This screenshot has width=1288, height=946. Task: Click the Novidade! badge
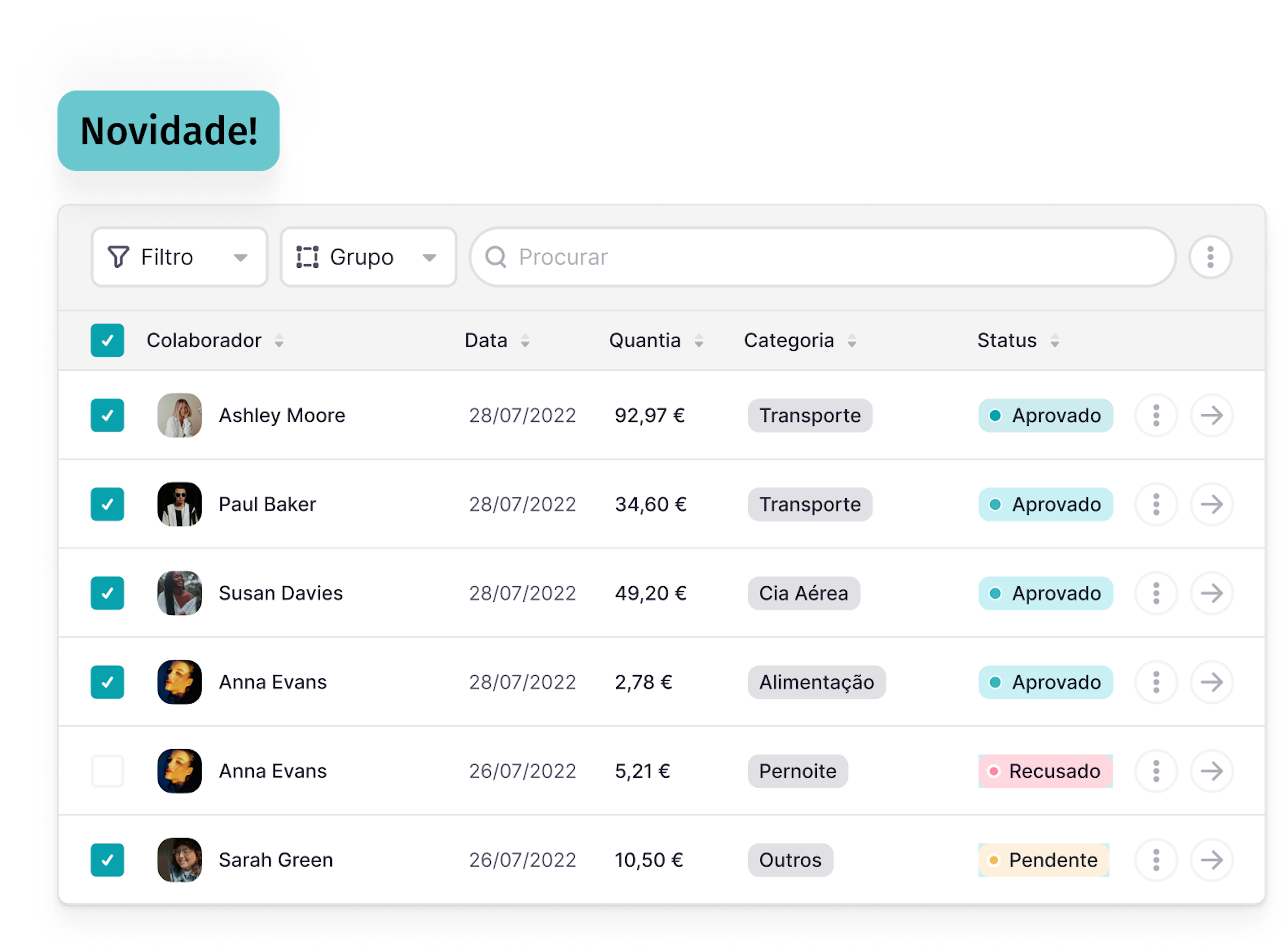168,130
